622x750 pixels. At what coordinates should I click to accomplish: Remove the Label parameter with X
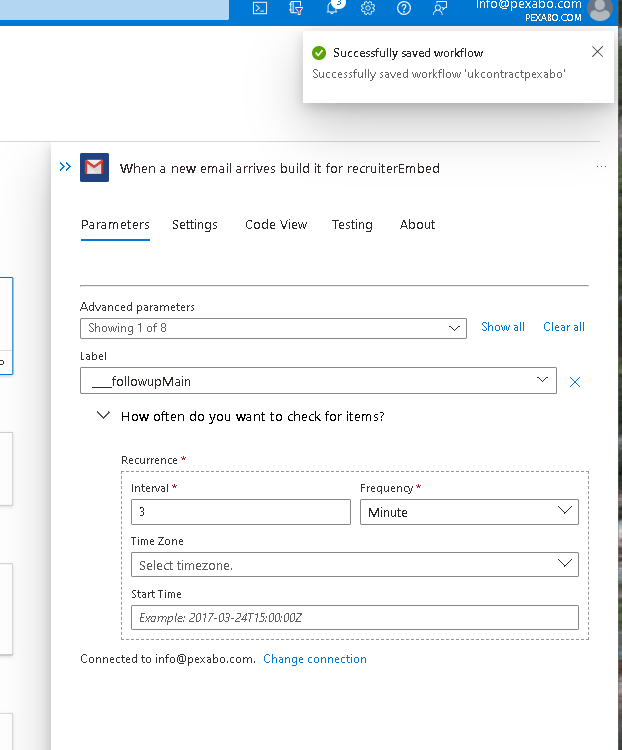[575, 382]
